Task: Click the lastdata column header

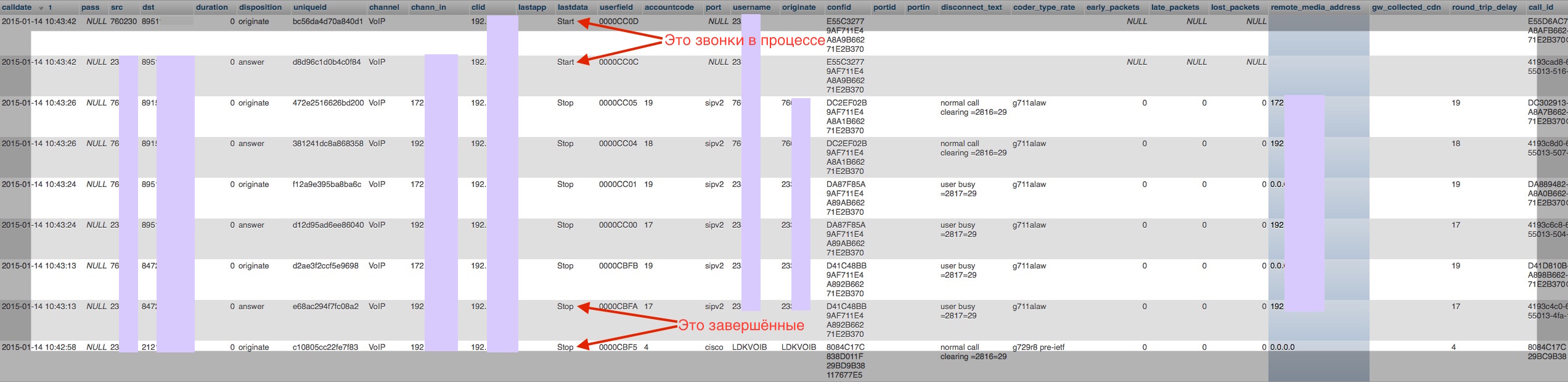Action: tap(572, 7)
